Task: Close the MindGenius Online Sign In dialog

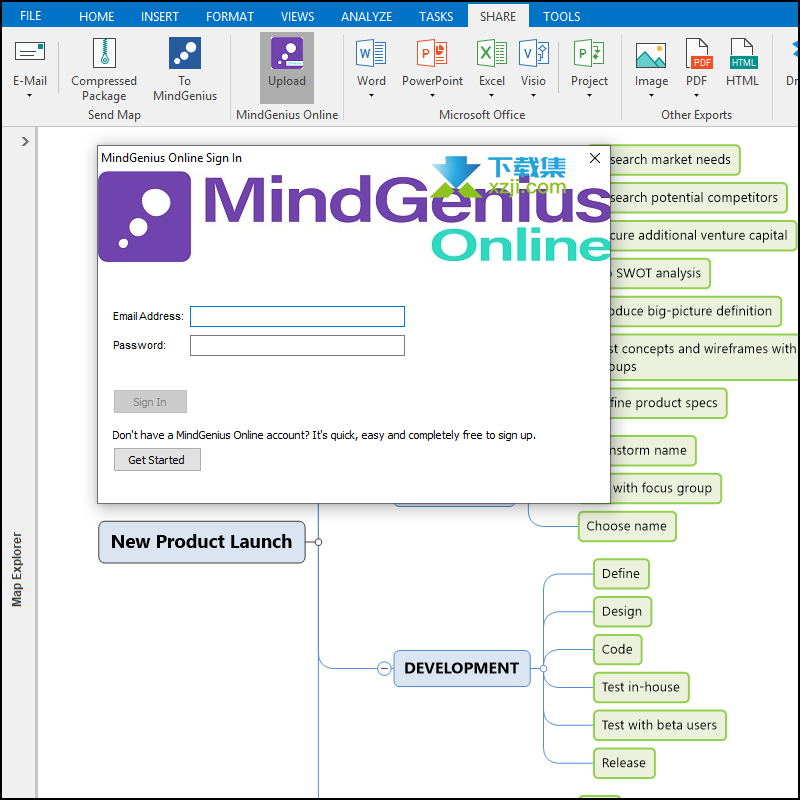Action: click(594, 158)
